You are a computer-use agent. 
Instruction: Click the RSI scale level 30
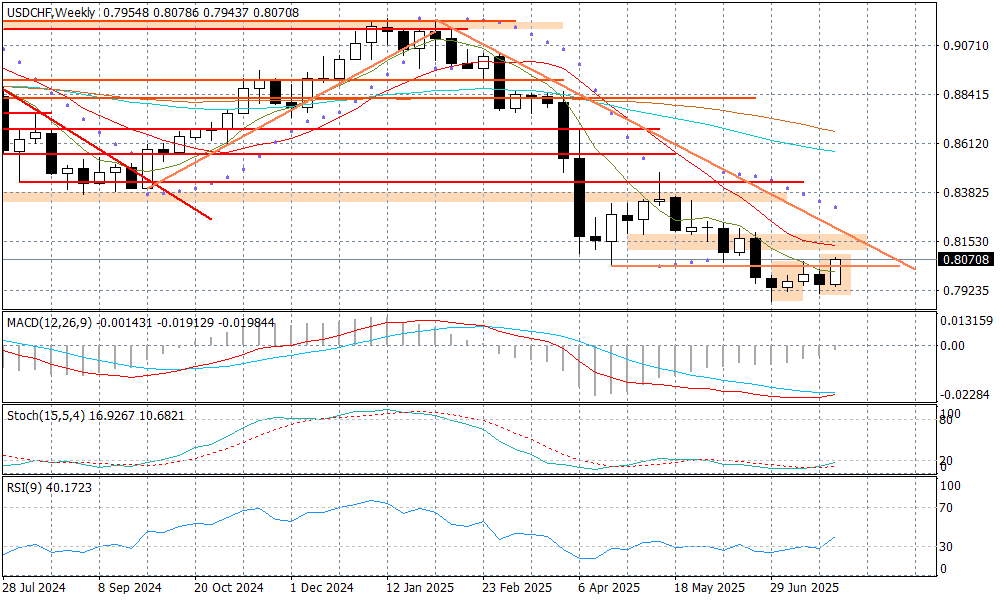coord(946,546)
